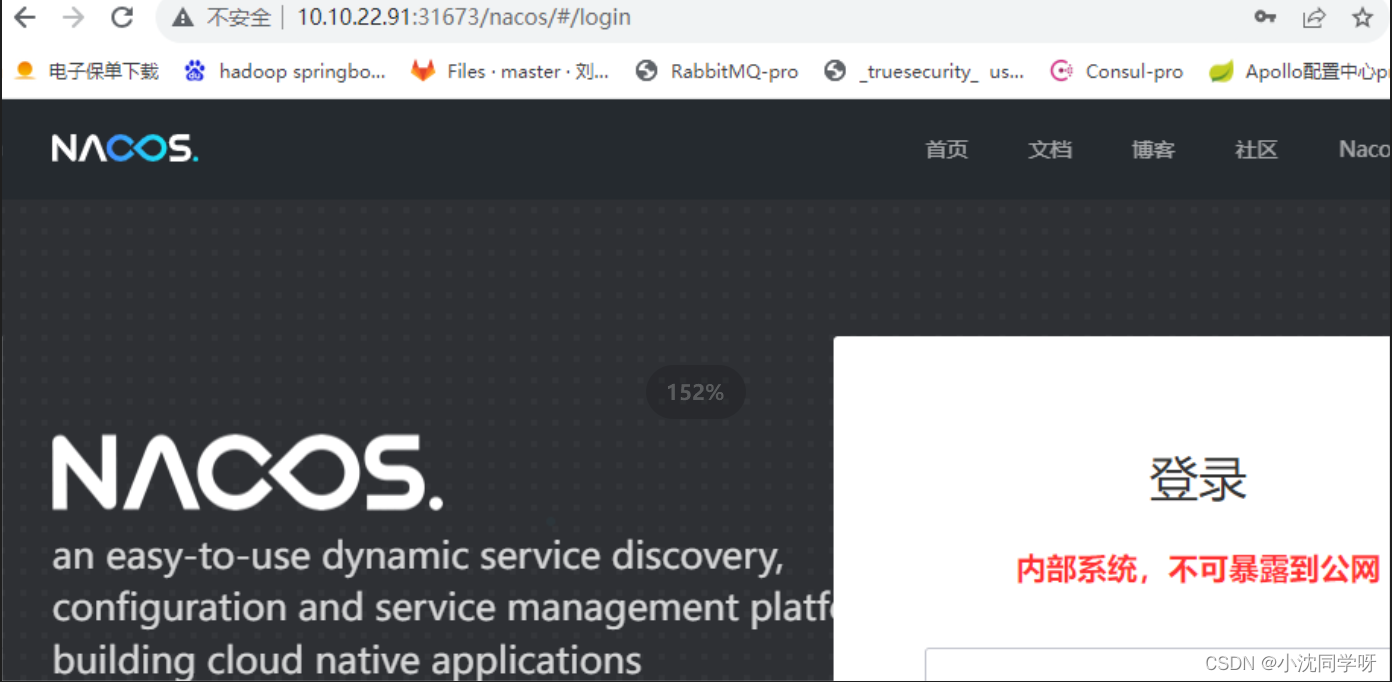Open the 文档 navigation item
Screen dimensions: 1392x682
tap(1050, 149)
